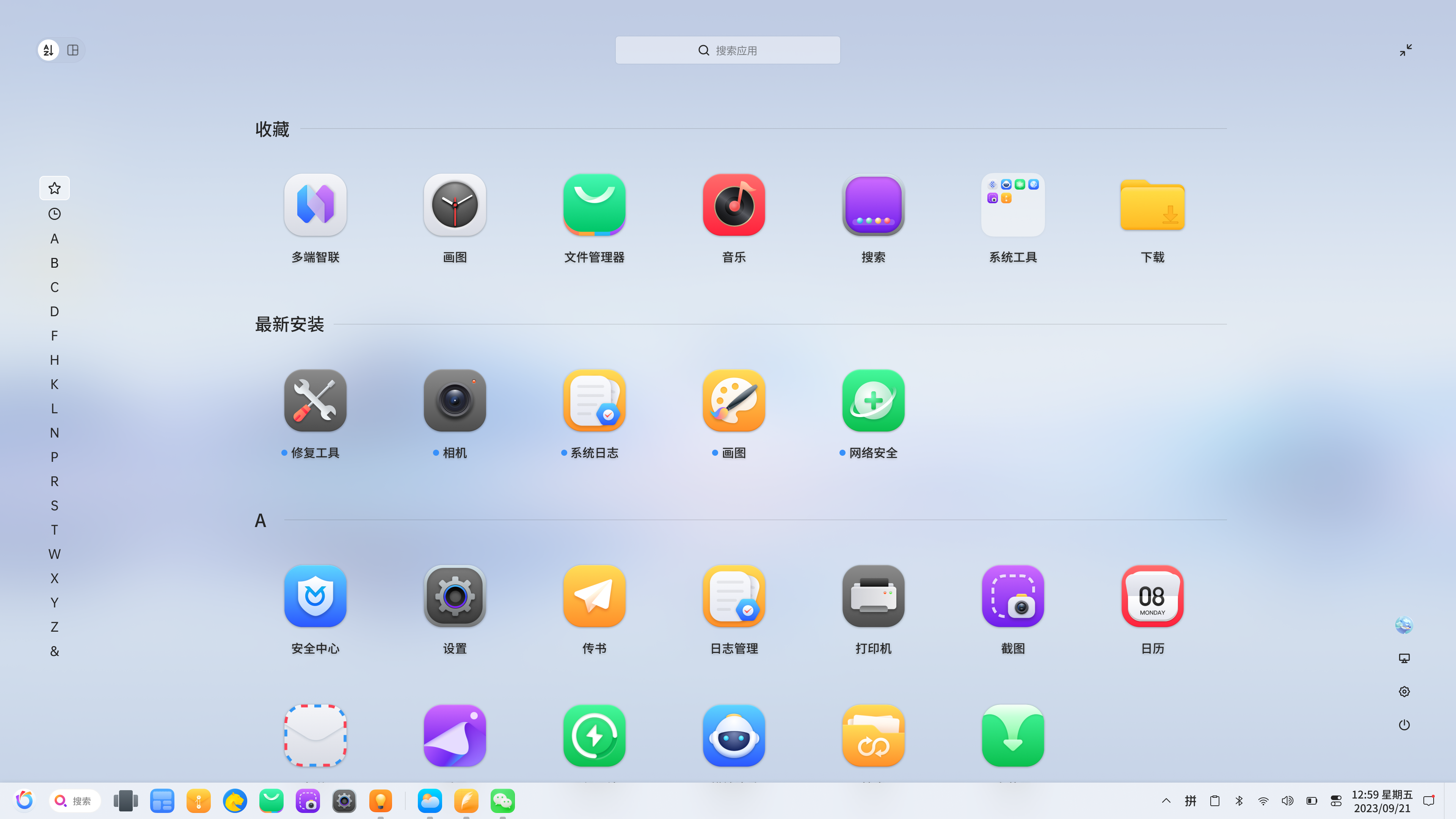Screen dimensions: 1456x819
Task: Jump to letter Z in index
Action: click(x=54, y=627)
